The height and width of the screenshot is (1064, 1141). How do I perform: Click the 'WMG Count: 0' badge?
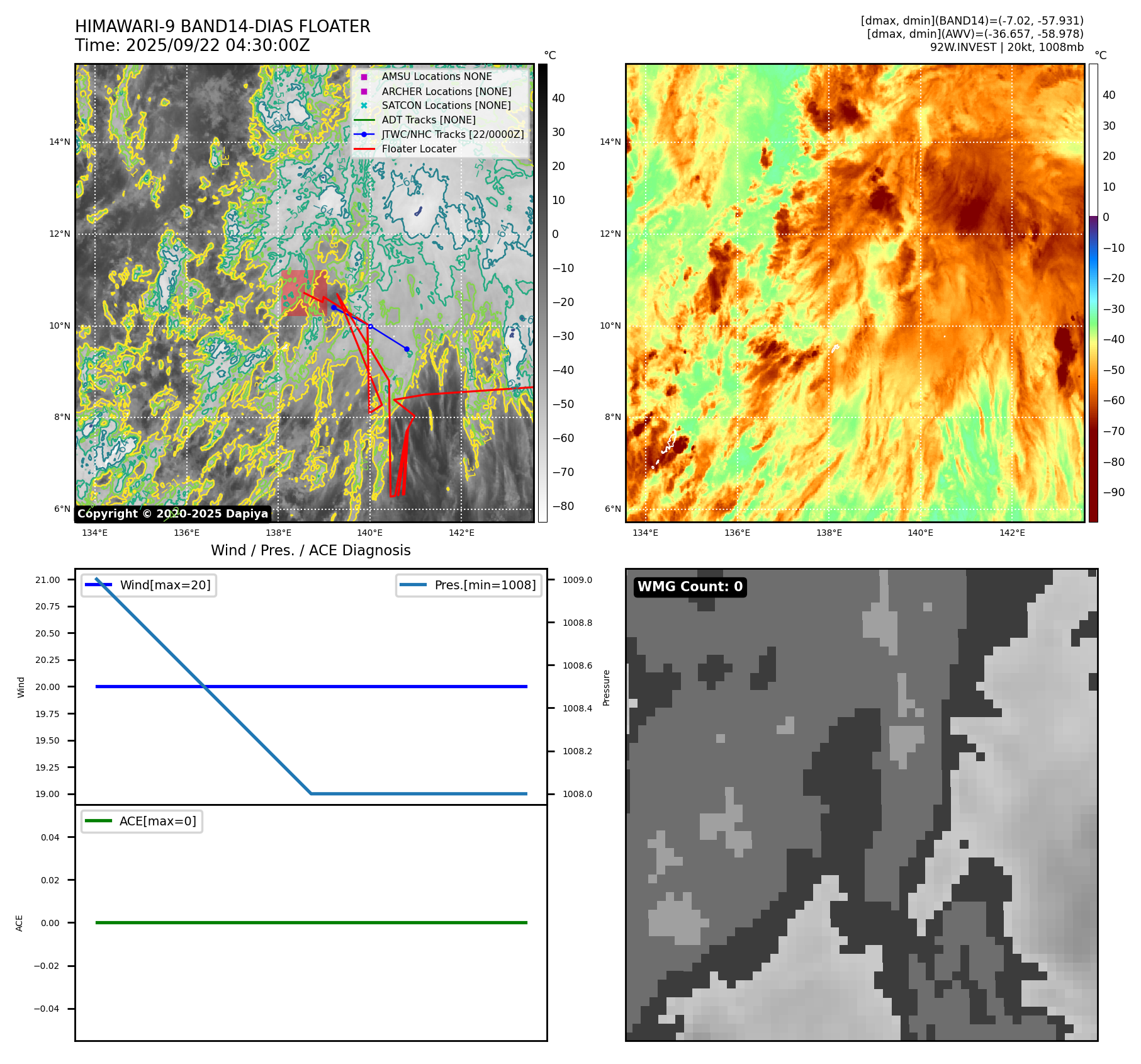tap(690, 587)
